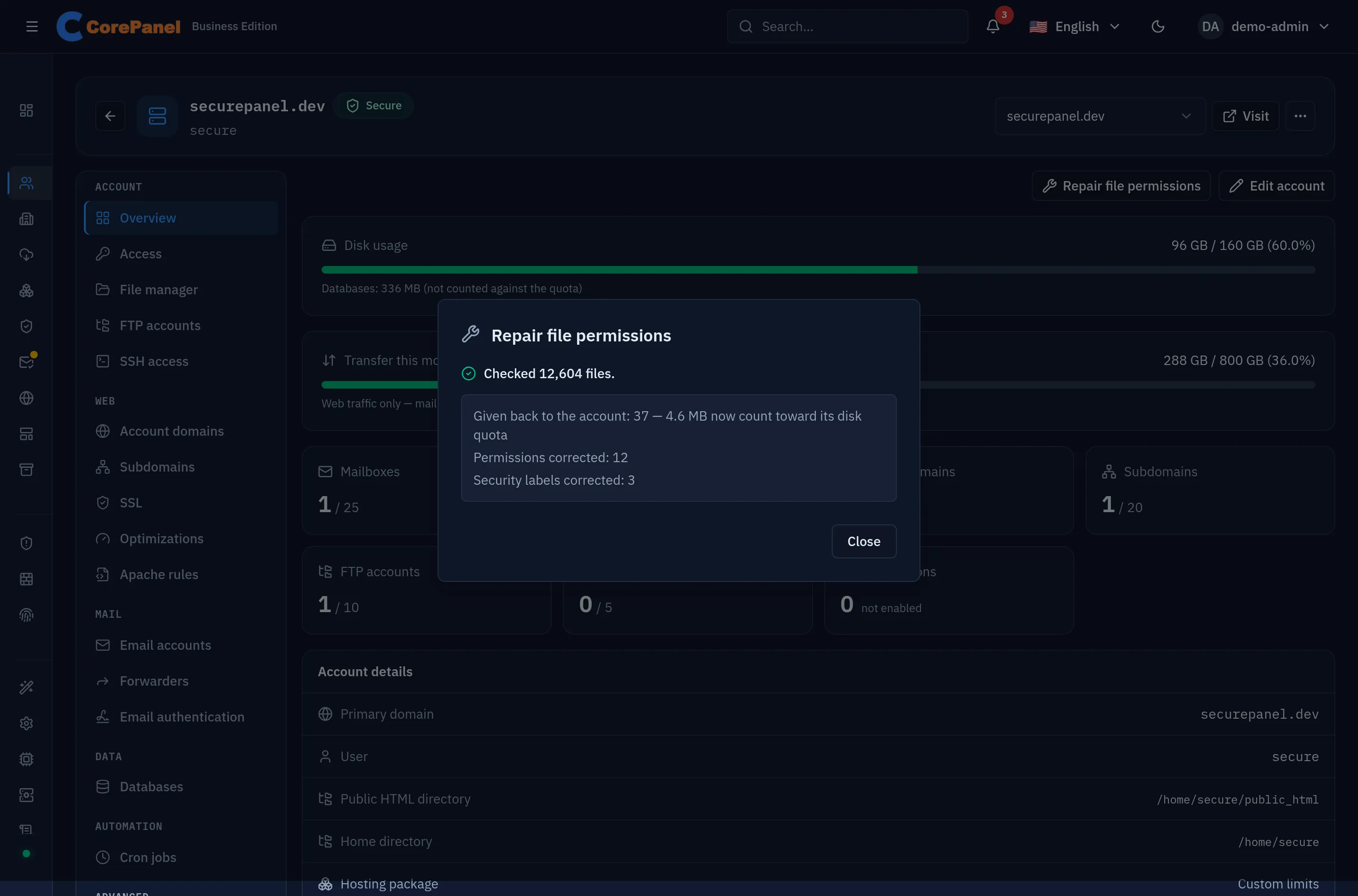1358x896 pixels.
Task: Open Email authentication in the sidebar
Action: point(181,717)
